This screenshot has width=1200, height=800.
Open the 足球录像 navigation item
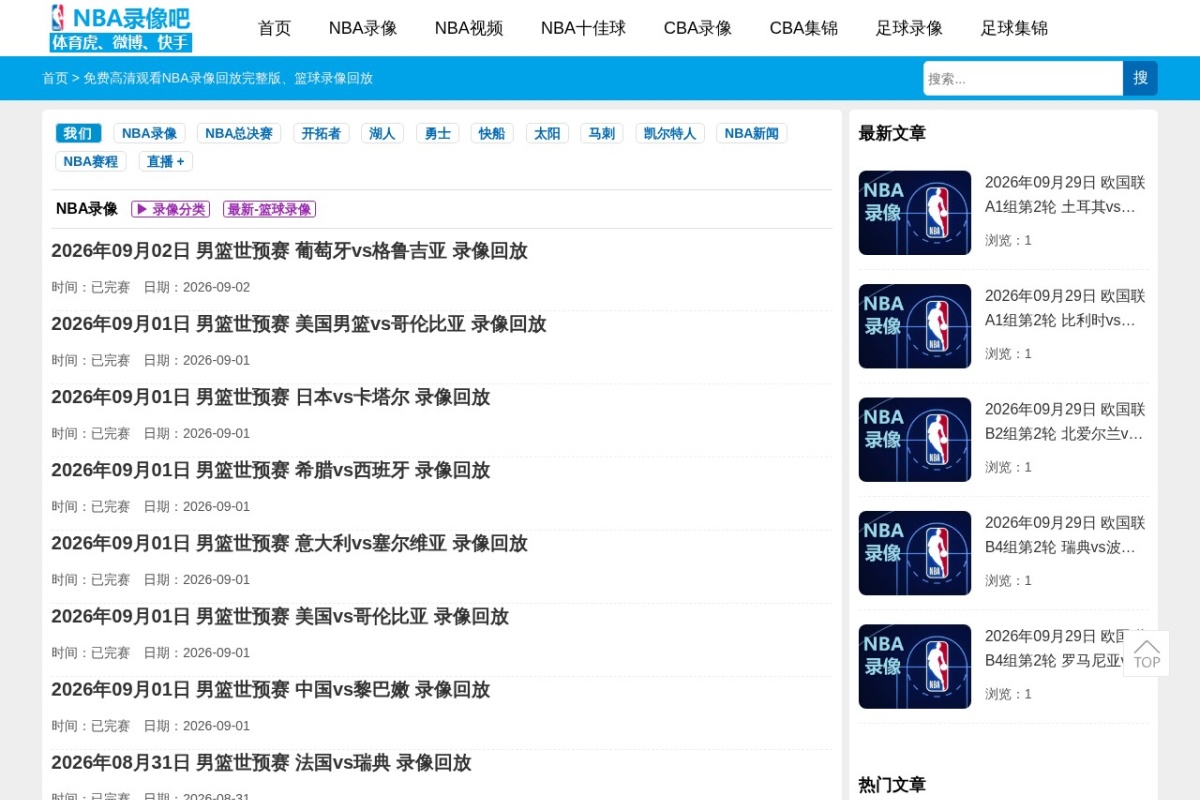tap(909, 28)
